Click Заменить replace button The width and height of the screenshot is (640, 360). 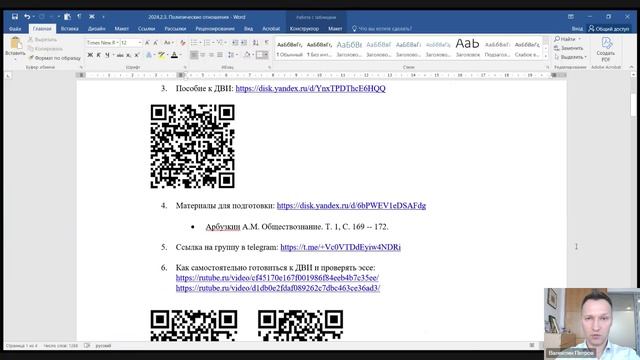568,48
